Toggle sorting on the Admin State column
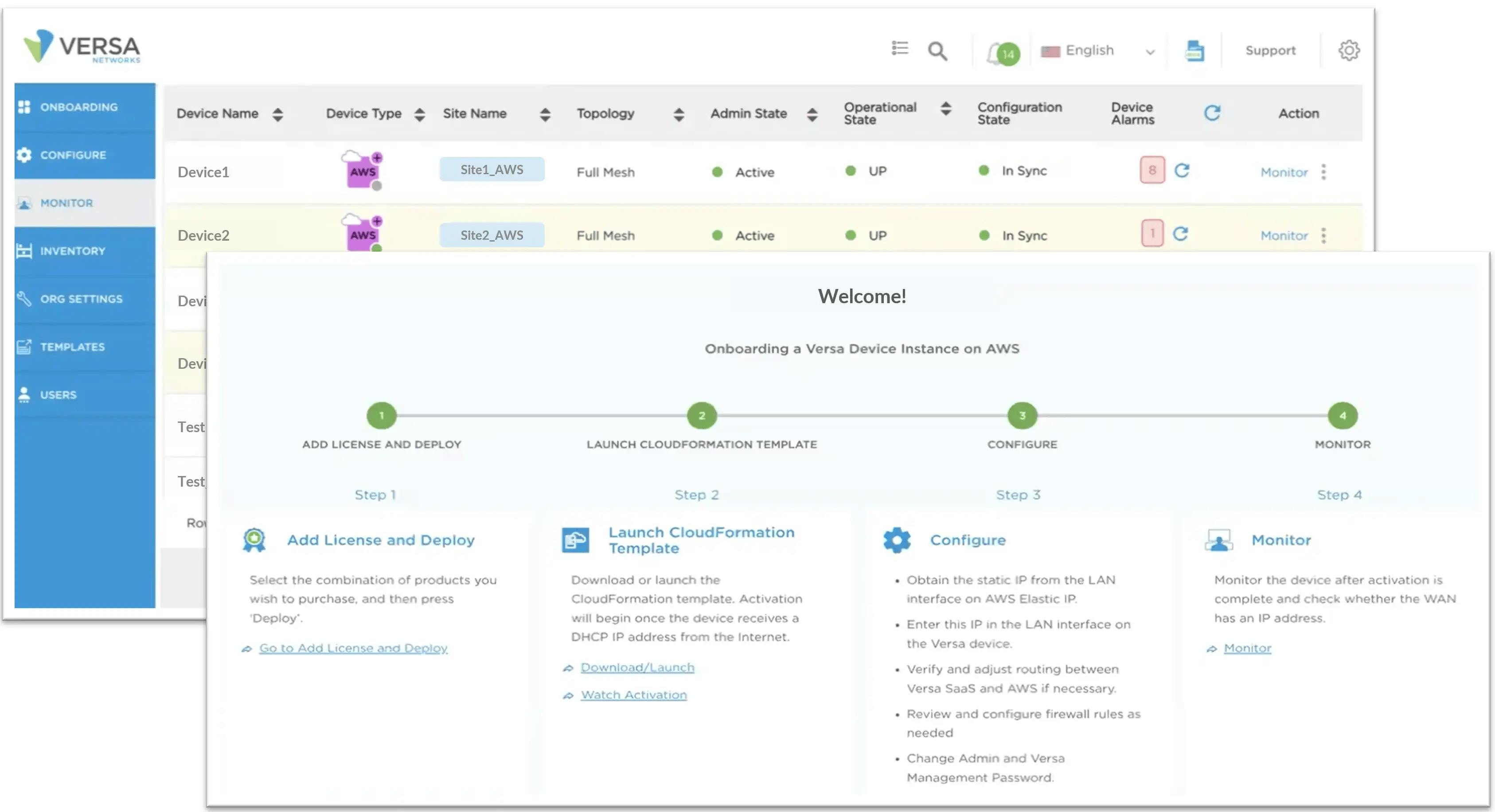Screen dimensions: 1495x812 pos(812,113)
